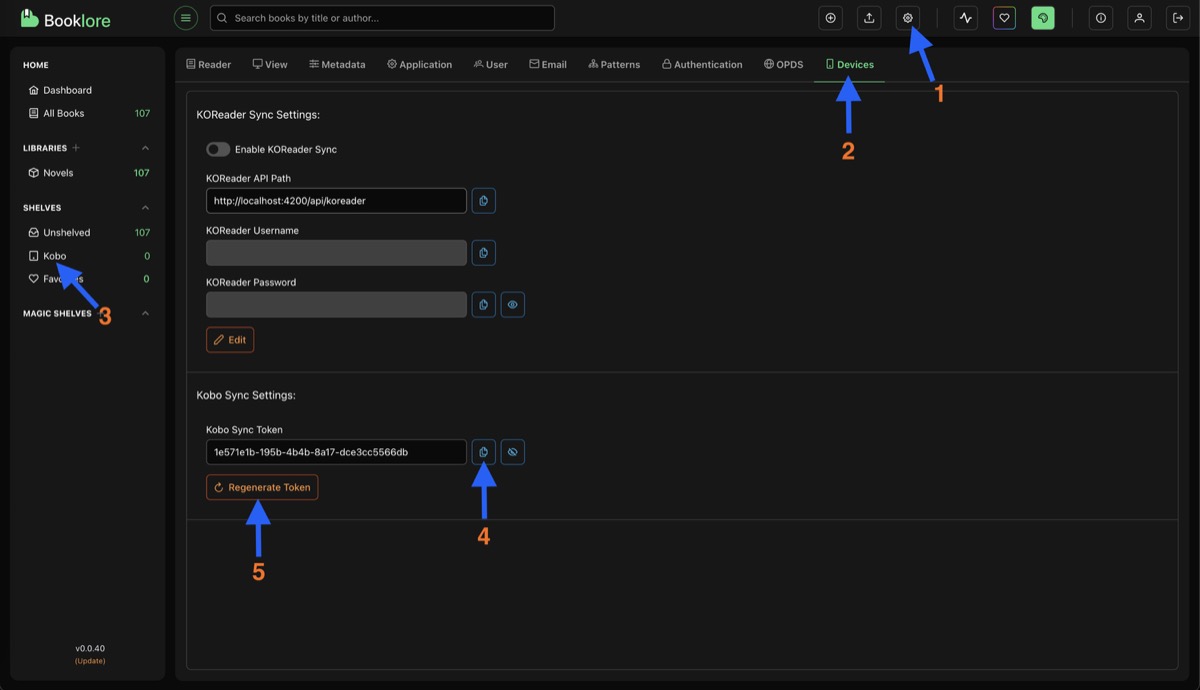Click the add book plus-circle icon
This screenshot has height=690, width=1200.
[x=830, y=18]
